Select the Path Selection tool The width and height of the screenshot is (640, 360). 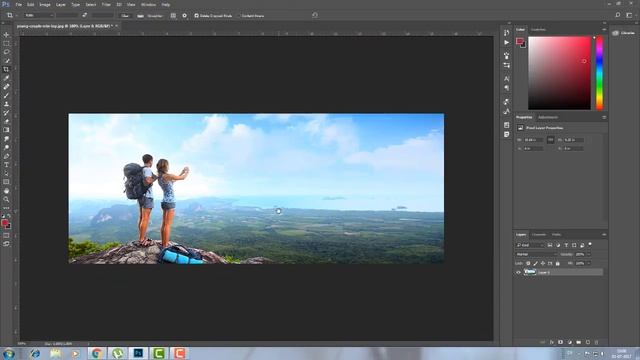pyautogui.click(x=6, y=173)
